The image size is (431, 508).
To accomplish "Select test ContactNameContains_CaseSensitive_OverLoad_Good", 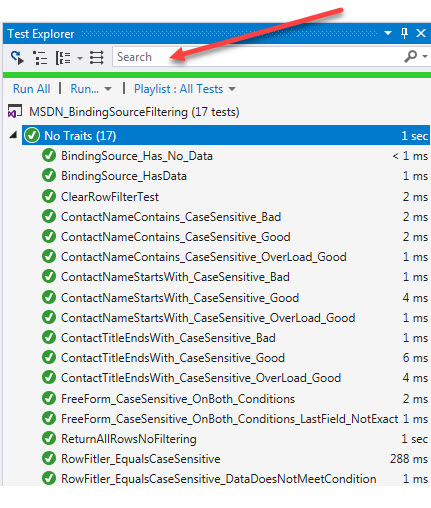I will coord(204,257).
